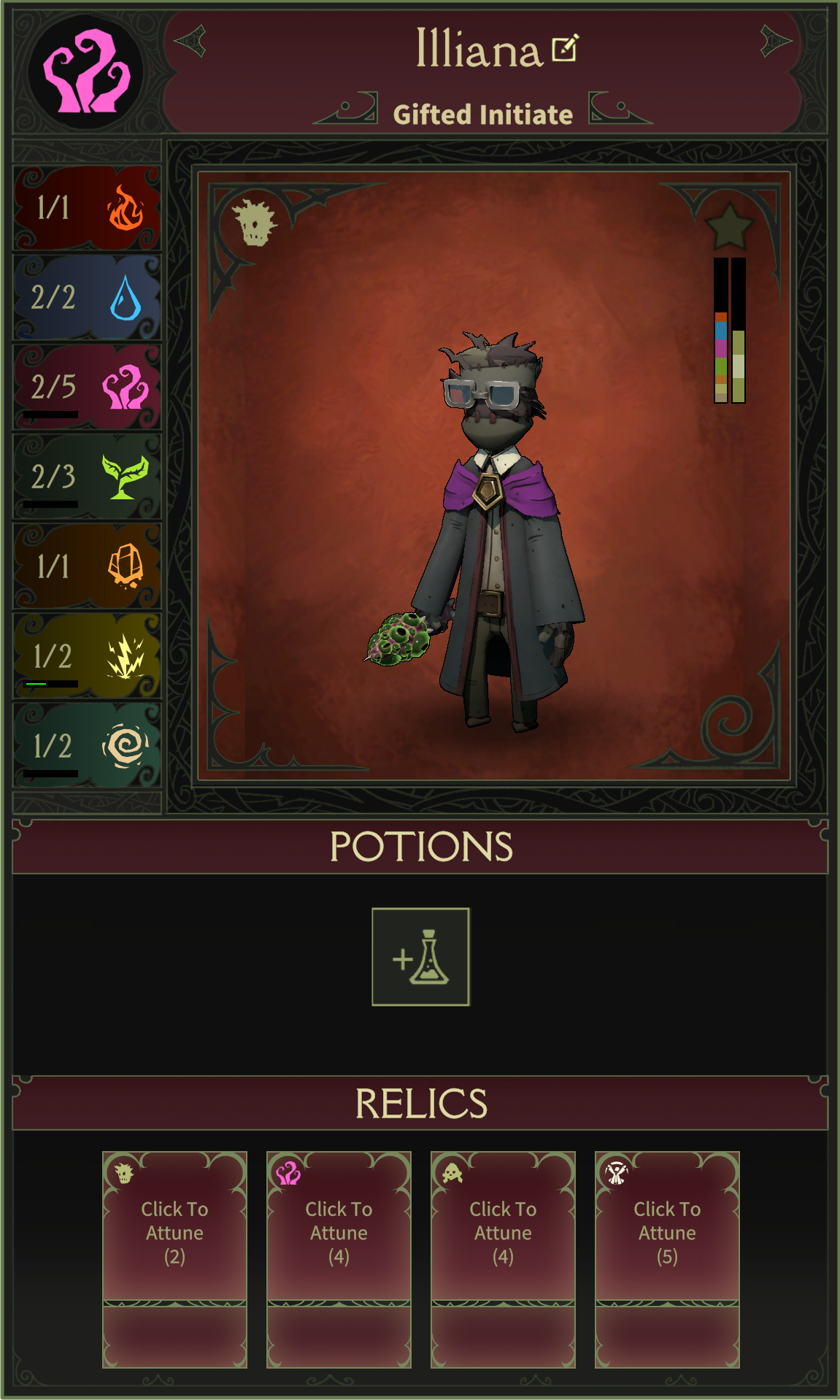Open the RELICS section header
Image resolution: width=840 pixels, height=1400 pixels.
[x=420, y=1103]
